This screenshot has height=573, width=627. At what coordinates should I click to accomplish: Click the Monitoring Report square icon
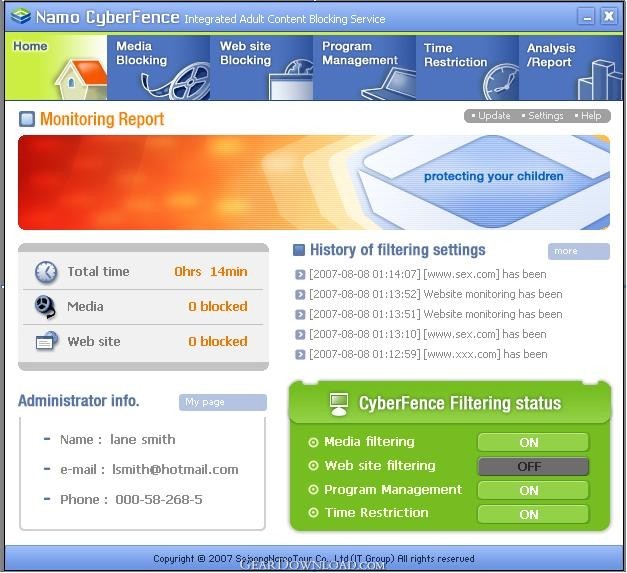click(x=27, y=119)
